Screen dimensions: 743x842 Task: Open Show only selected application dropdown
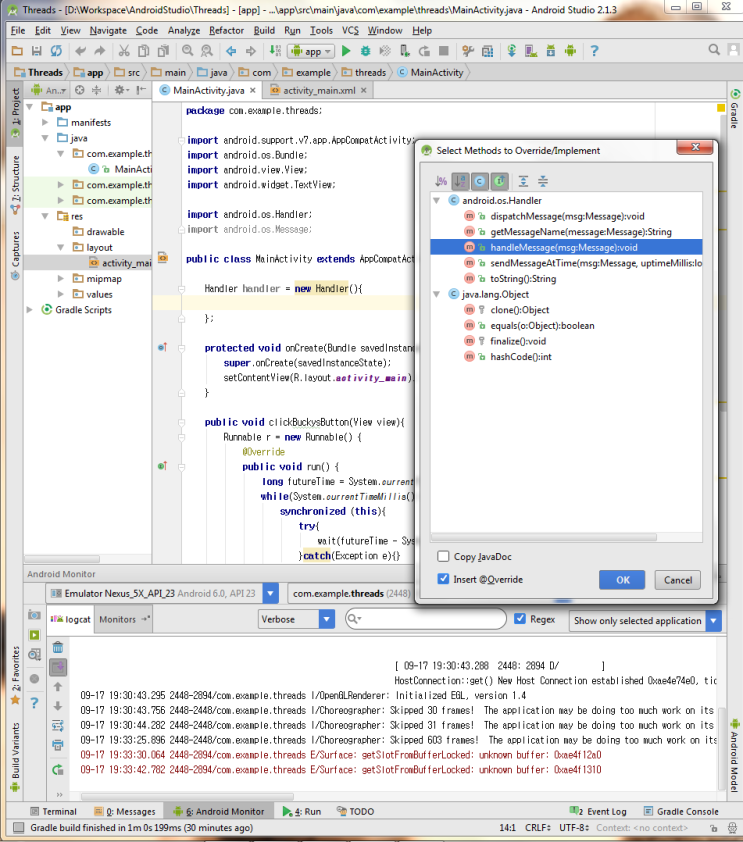tap(645, 621)
